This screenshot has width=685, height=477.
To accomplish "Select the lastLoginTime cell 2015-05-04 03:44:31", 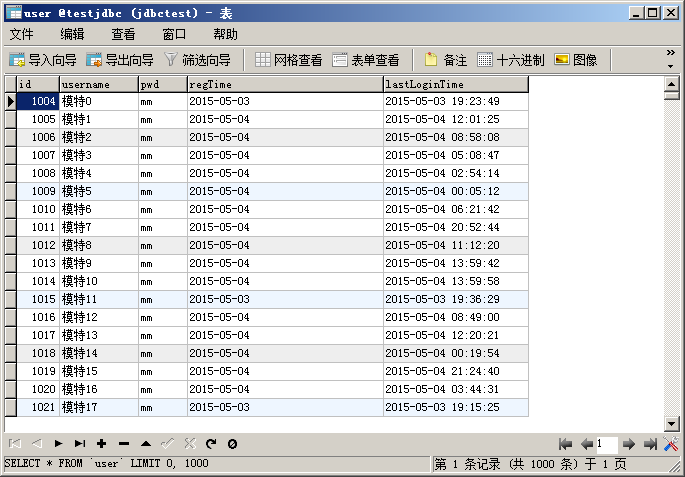I will click(x=456, y=389).
